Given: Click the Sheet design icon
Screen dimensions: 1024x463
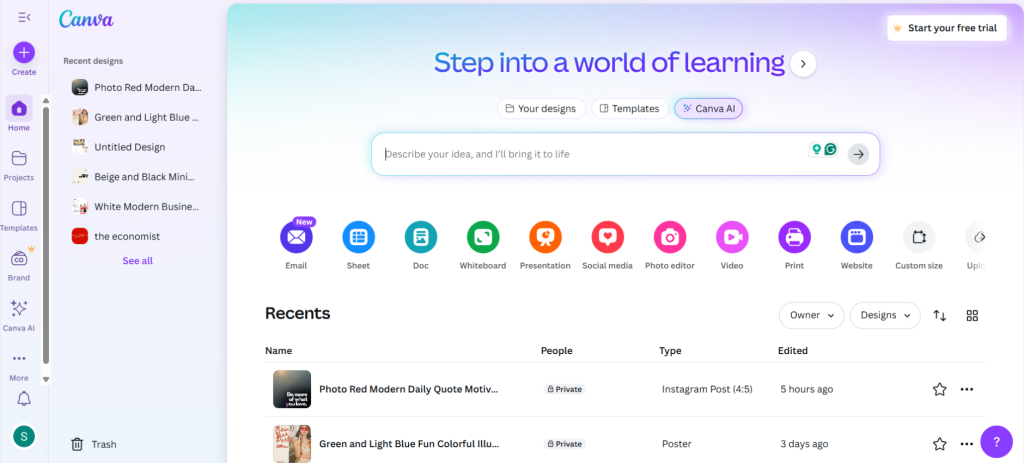Looking at the screenshot, I should coord(358,238).
